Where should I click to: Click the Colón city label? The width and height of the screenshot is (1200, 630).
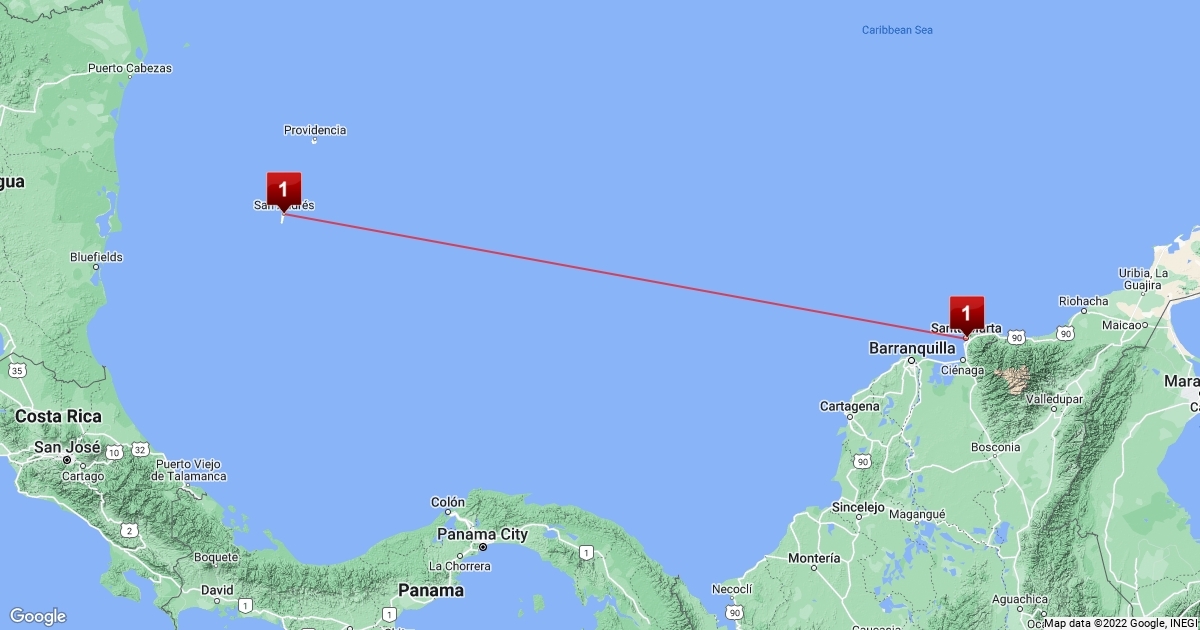(448, 502)
